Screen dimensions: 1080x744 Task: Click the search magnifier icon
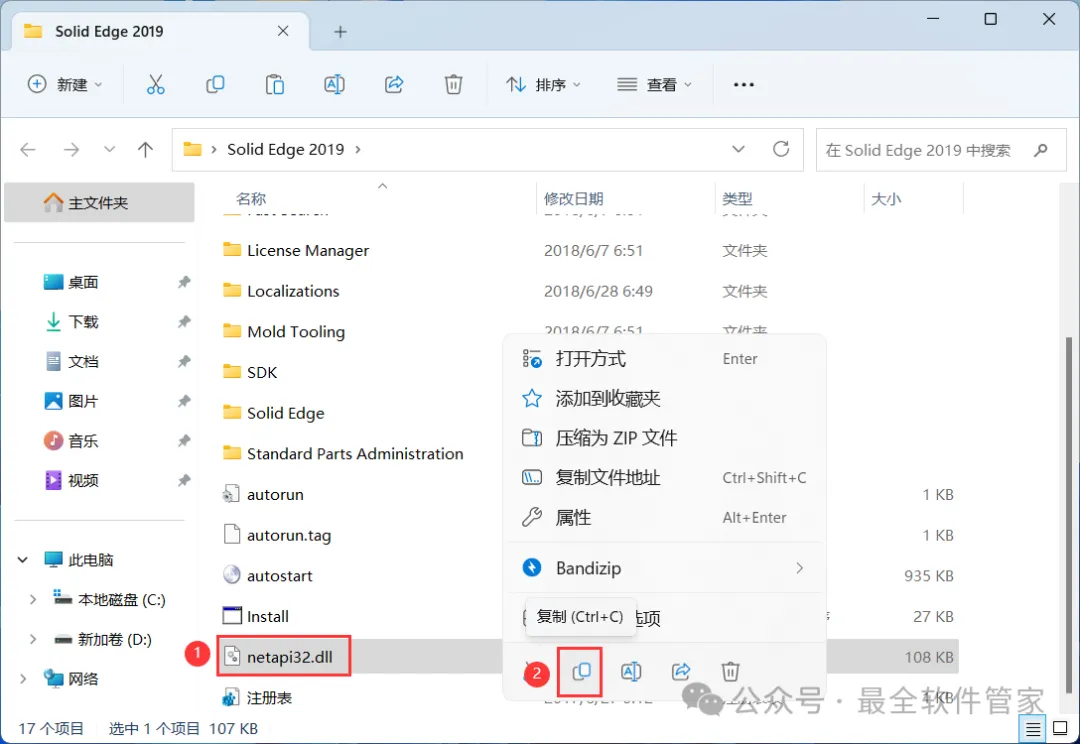click(1041, 149)
